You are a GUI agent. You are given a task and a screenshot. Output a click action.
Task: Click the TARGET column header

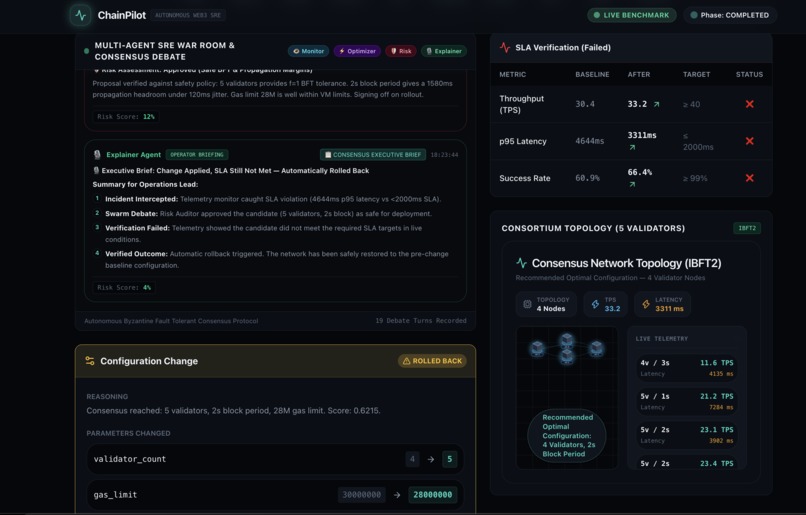pos(696,75)
